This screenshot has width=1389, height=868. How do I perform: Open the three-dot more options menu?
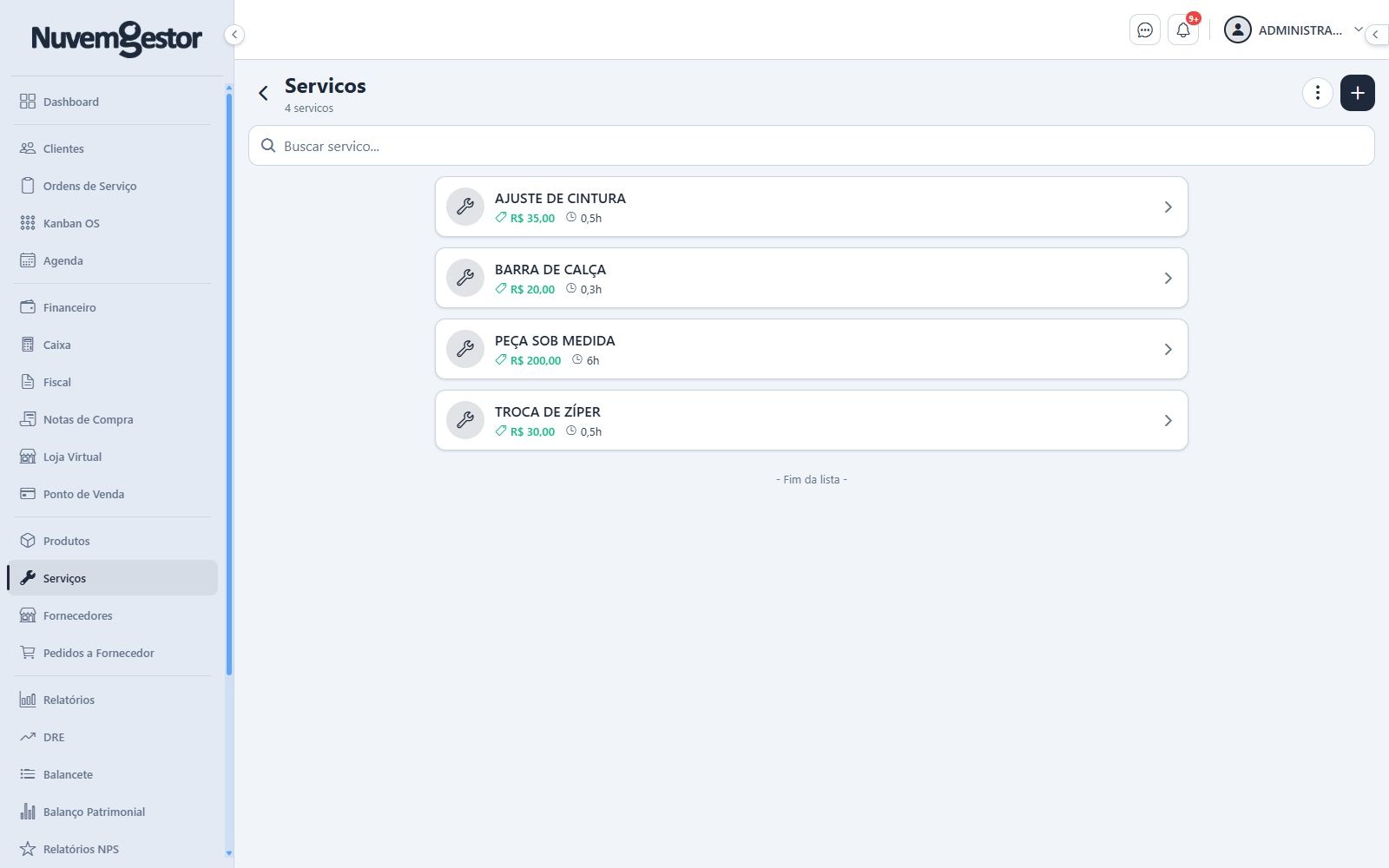coord(1318,93)
